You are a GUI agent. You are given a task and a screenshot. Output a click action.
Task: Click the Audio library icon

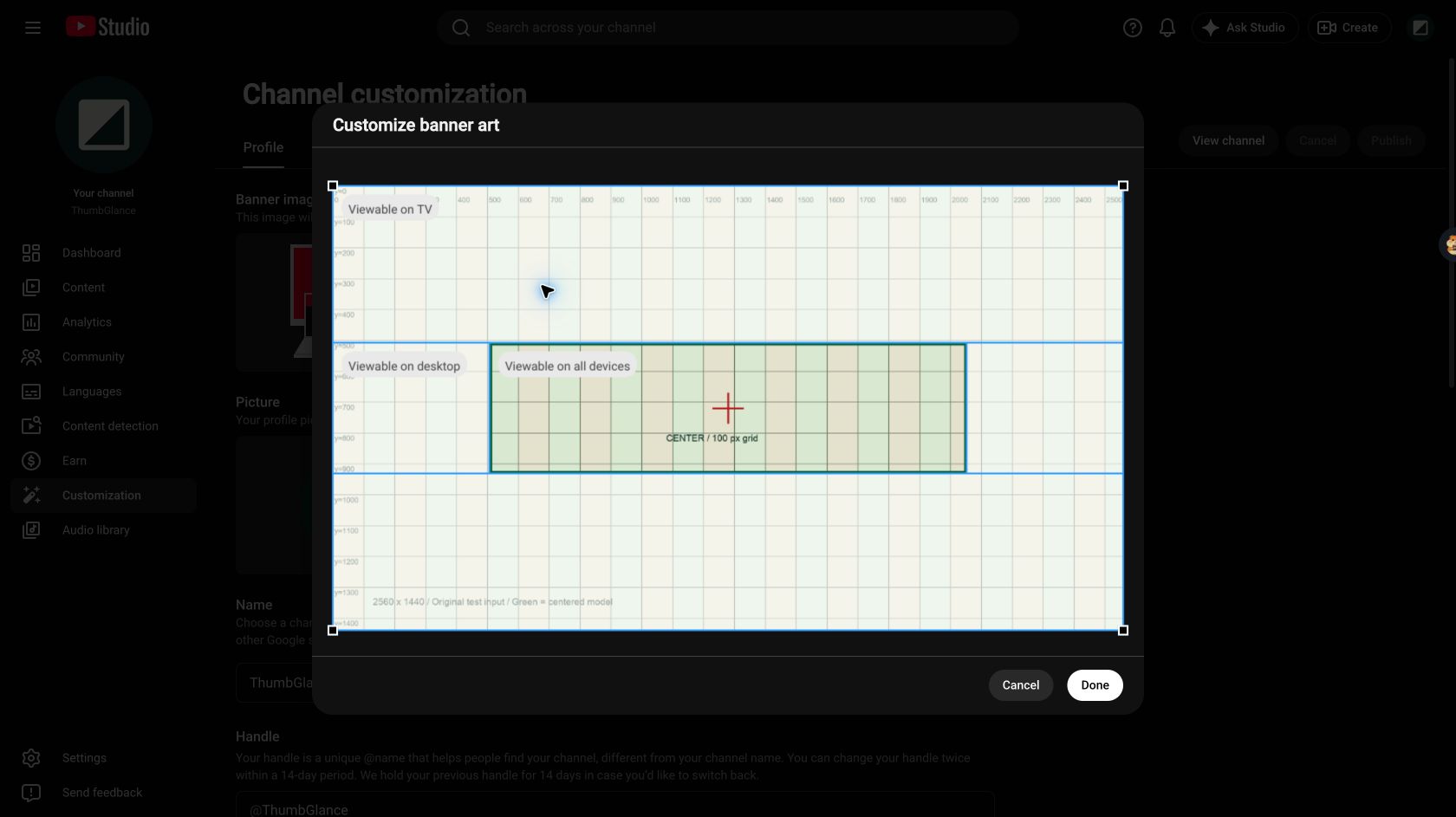[31, 530]
